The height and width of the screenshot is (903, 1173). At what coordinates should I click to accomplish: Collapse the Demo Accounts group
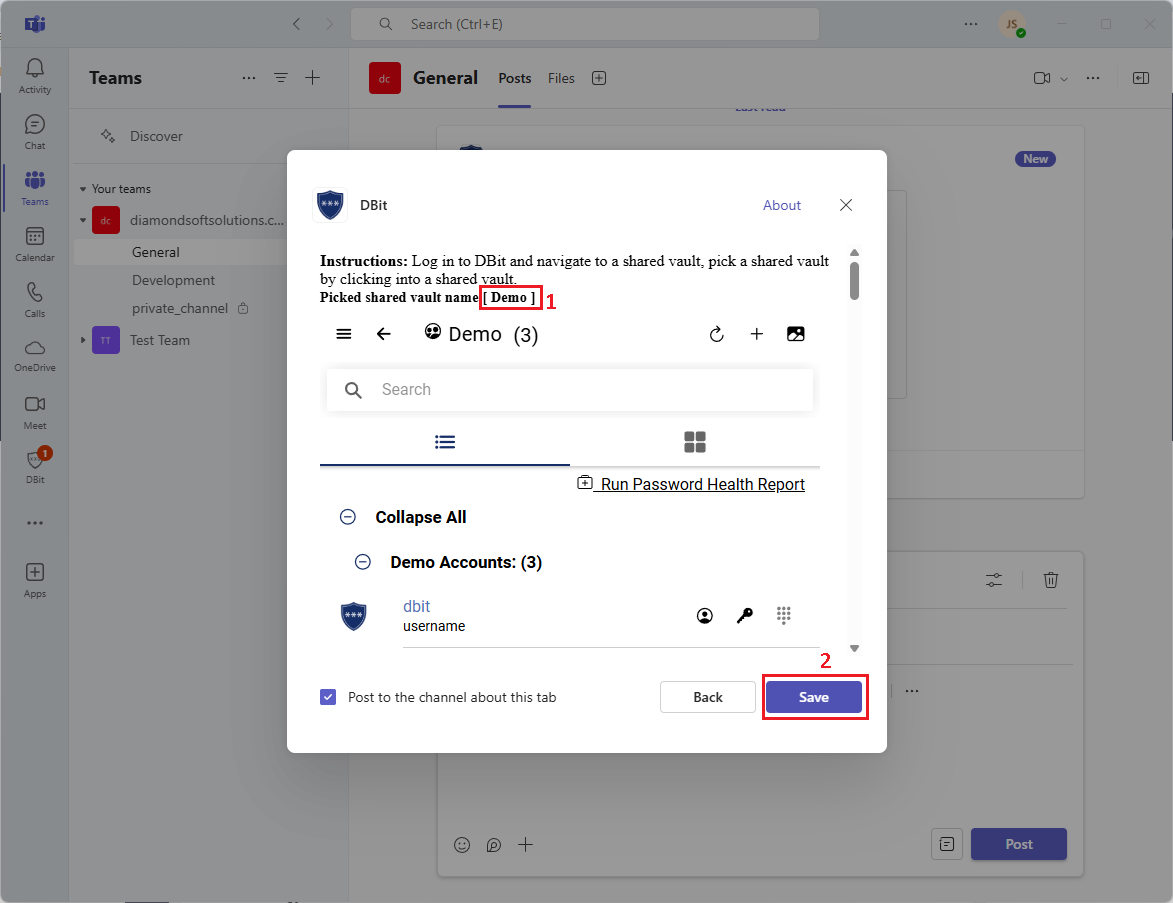tap(363, 562)
